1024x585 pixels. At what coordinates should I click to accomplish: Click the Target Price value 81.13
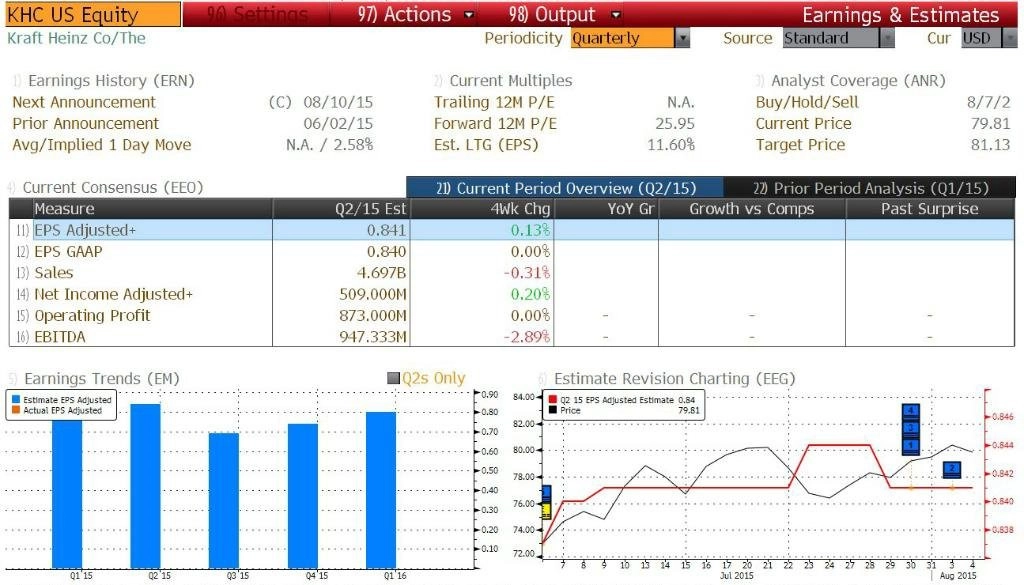(x=990, y=145)
